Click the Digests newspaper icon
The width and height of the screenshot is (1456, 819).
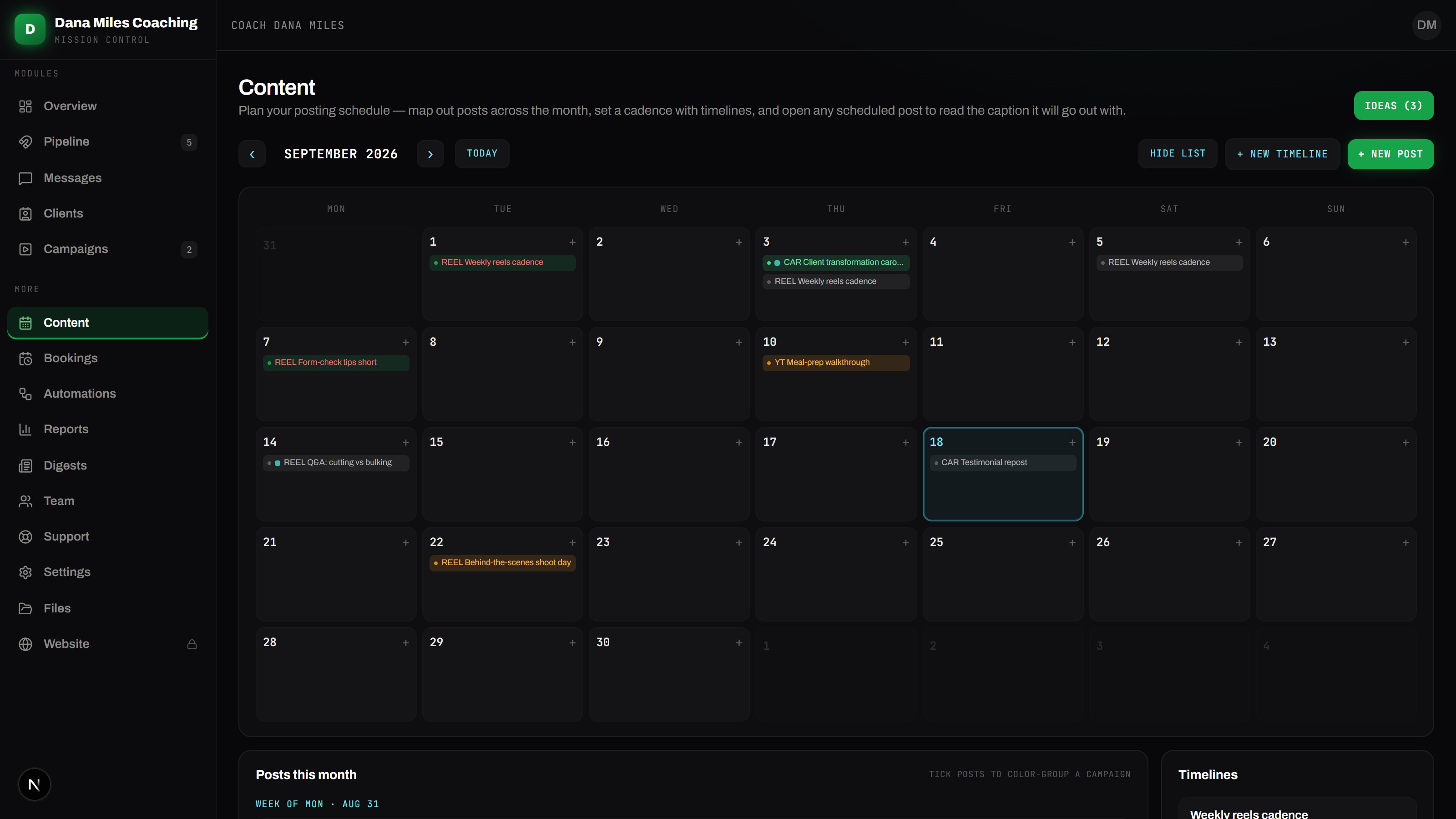(x=25, y=466)
